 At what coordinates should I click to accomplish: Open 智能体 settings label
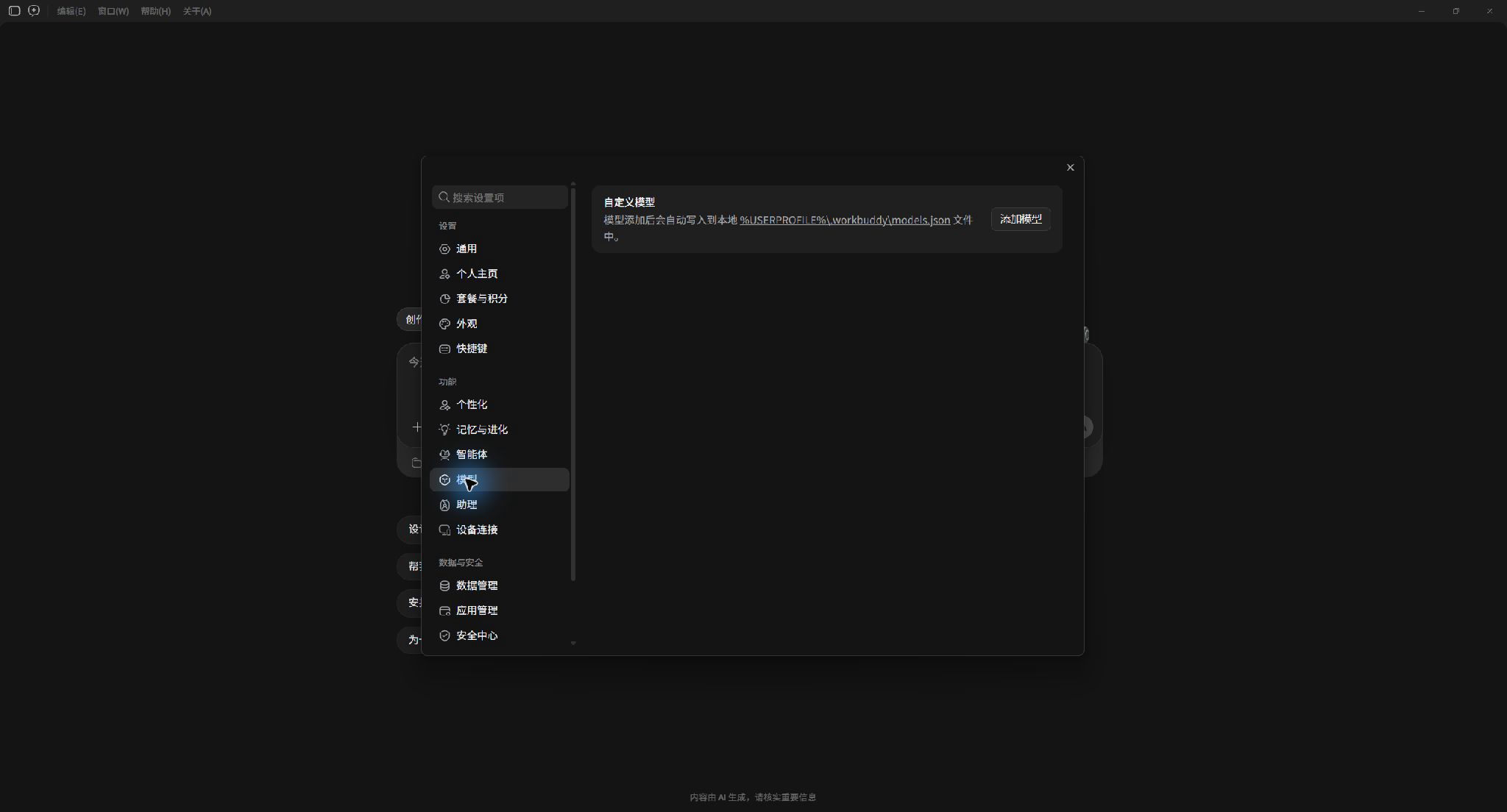point(472,455)
